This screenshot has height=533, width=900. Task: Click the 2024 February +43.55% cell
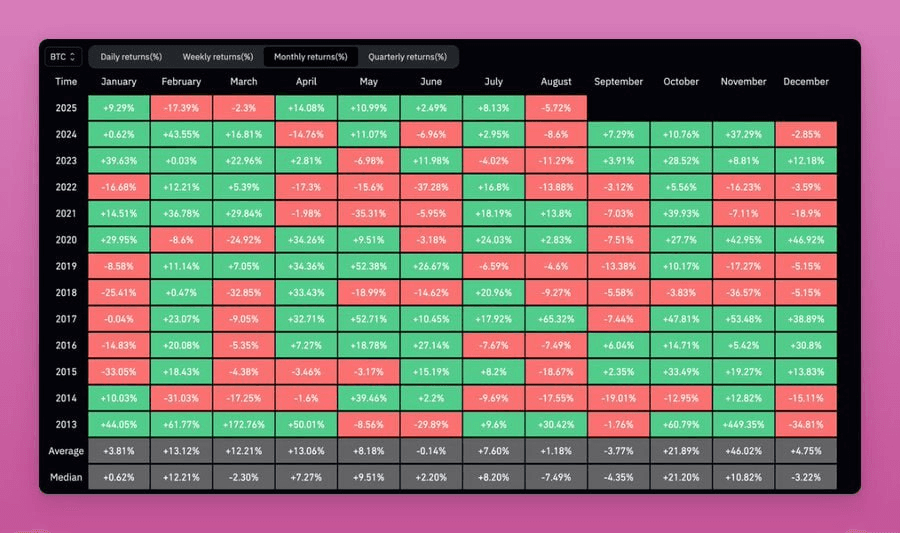pos(181,134)
